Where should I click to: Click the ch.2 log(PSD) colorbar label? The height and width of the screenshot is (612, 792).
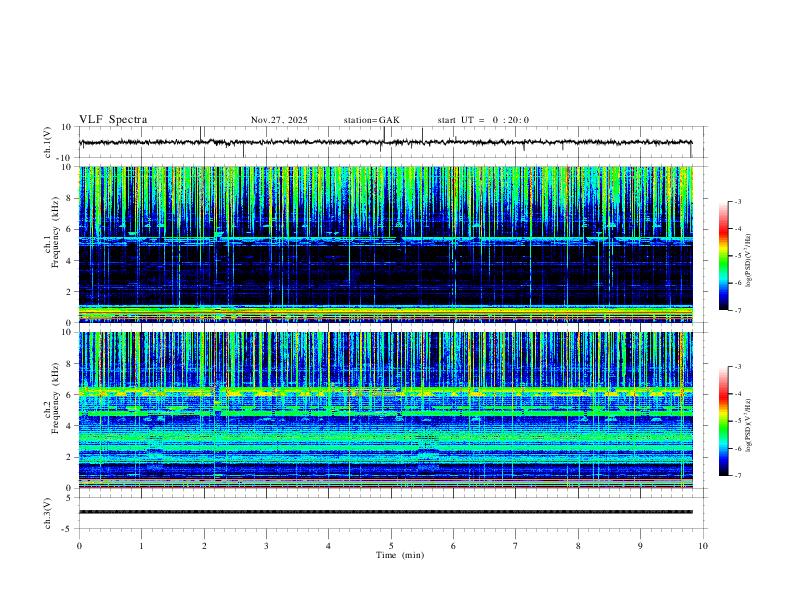pos(748,425)
